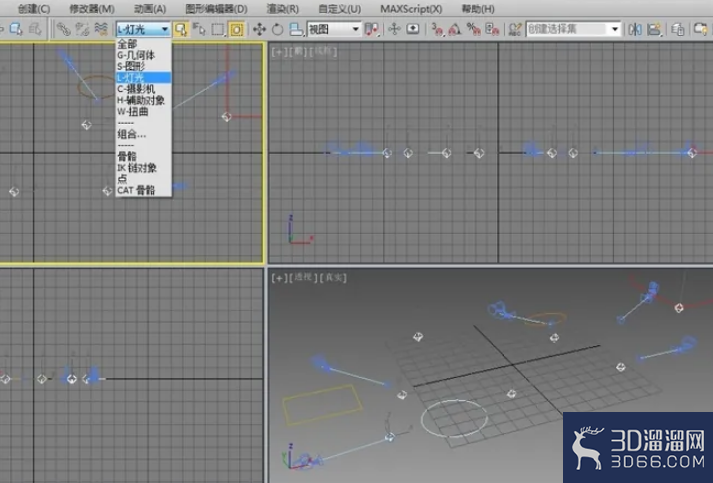713x483 pixels.
Task: Choose CAT 骨骼 in the filter list
Action: pyautogui.click(x=144, y=190)
